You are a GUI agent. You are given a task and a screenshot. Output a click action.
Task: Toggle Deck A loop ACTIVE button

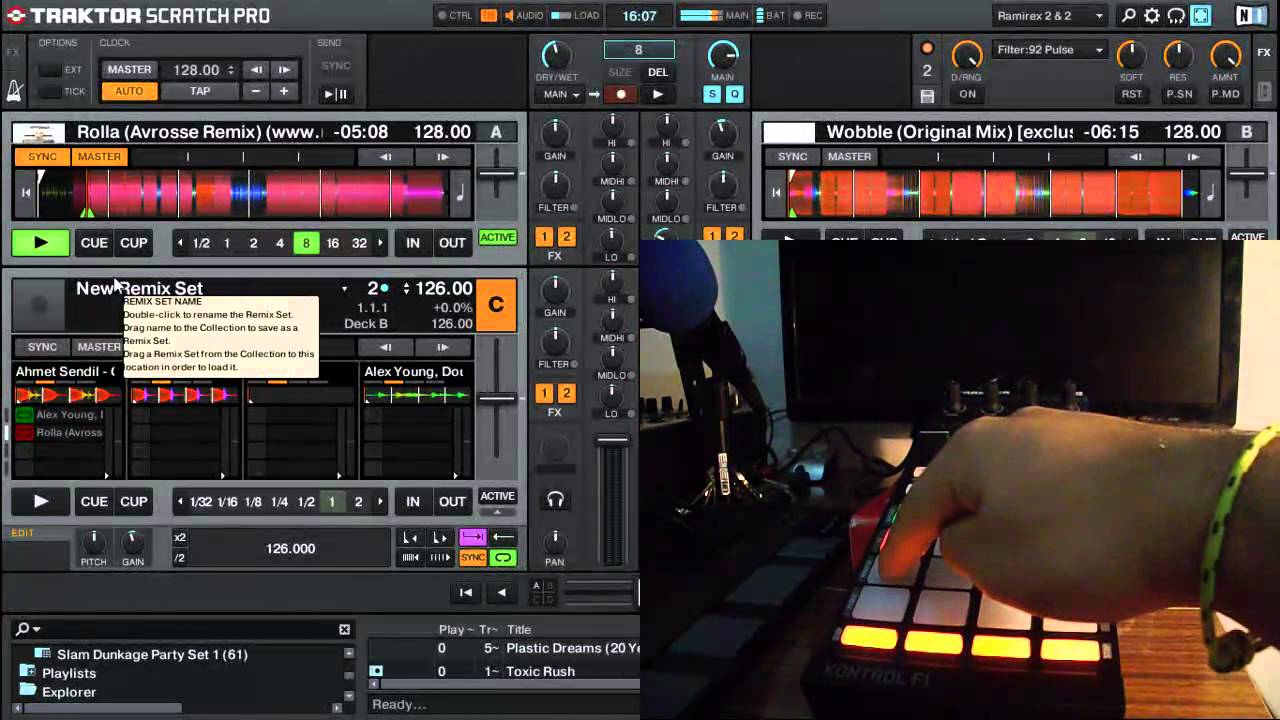click(497, 238)
